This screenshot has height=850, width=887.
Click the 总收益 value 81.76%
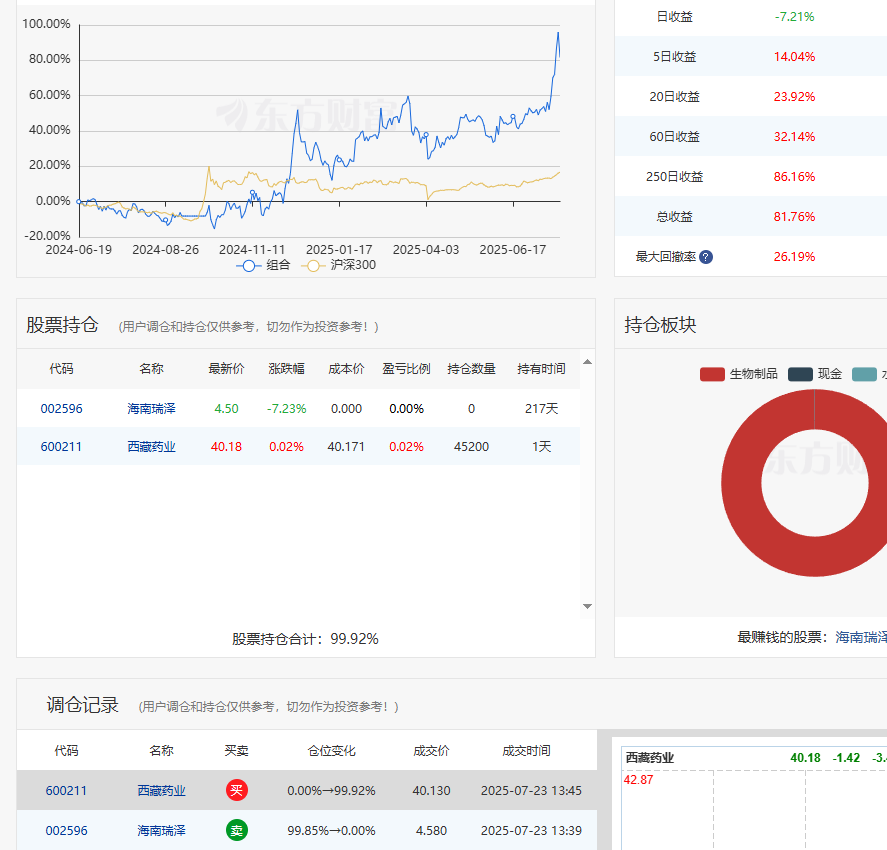tap(794, 217)
